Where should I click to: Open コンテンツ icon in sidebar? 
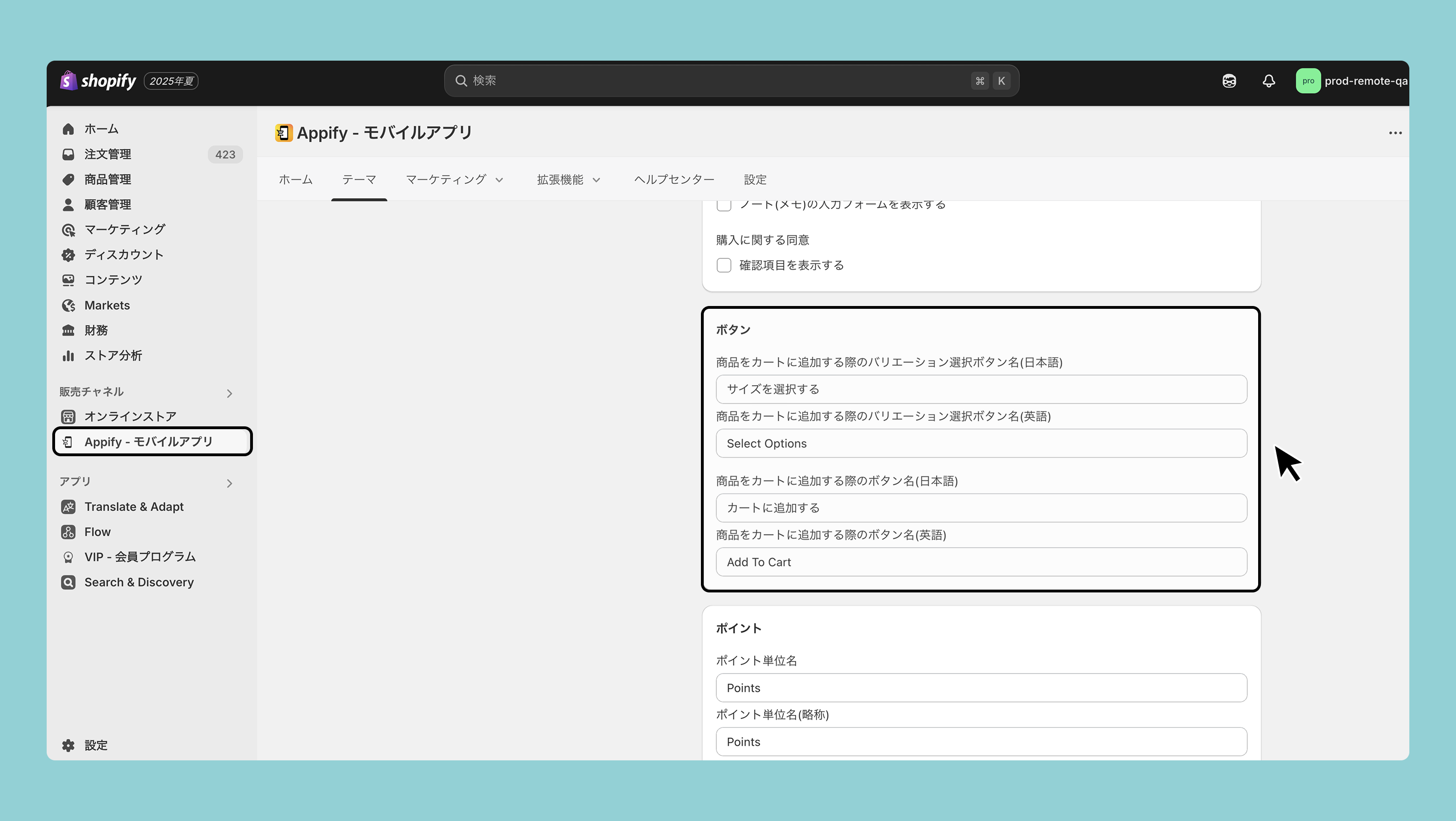[x=69, y=280]
